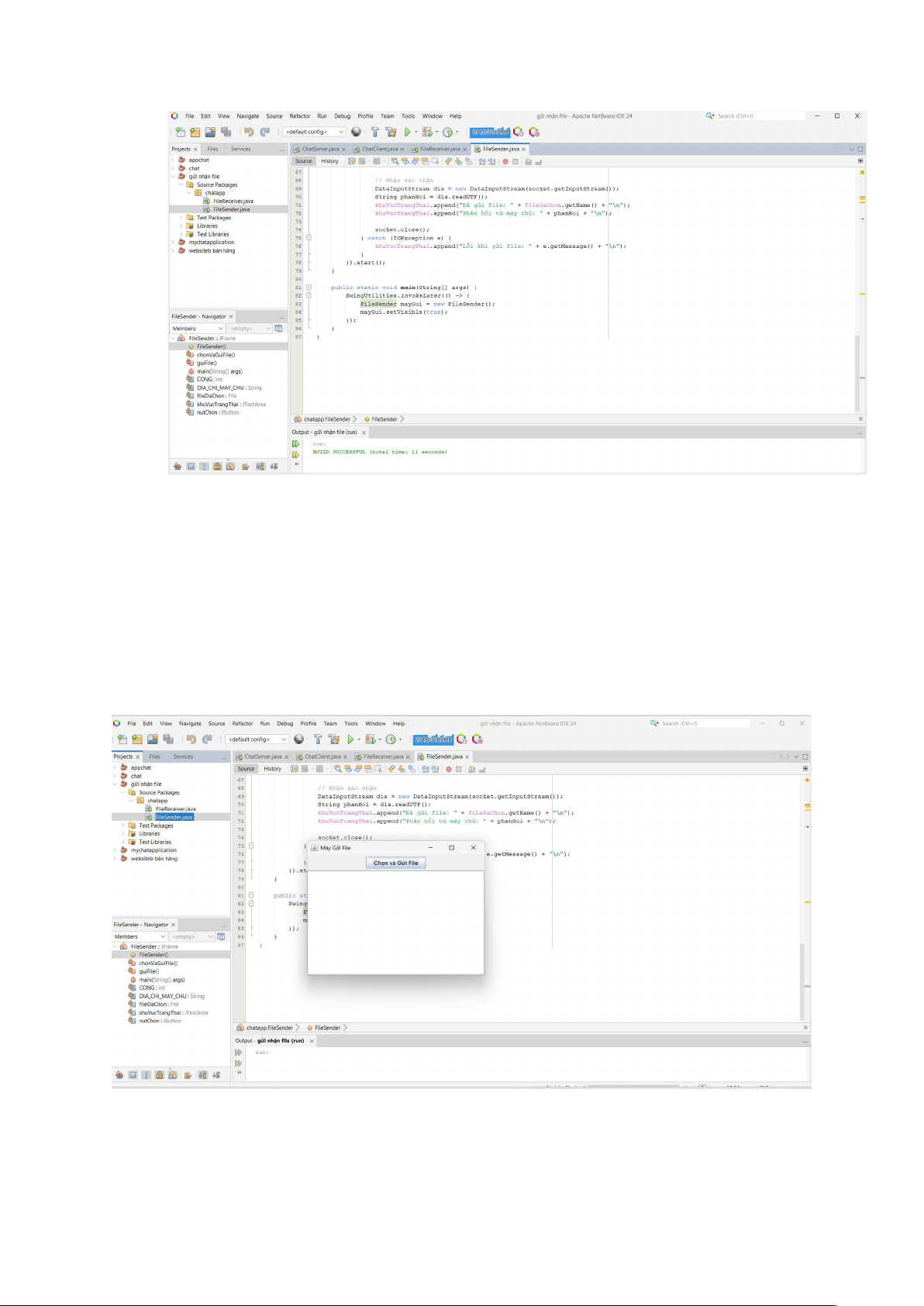Open Members dropdown in lower Navigator panel
Viewport: 924px width, 1306px height.
click(140, 937)
